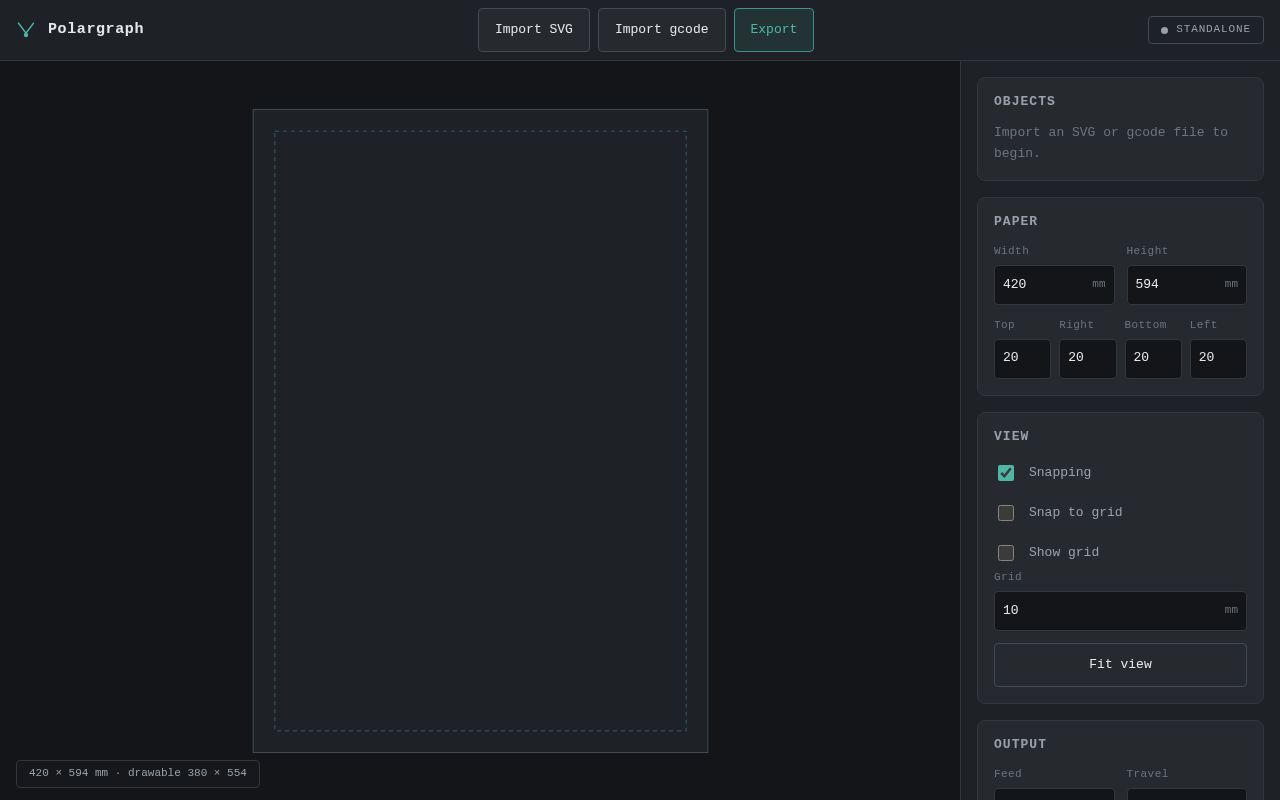This screenshot has height=800, width=1280.
Task: Focus the paper Height field
Action: point(1187,285)
